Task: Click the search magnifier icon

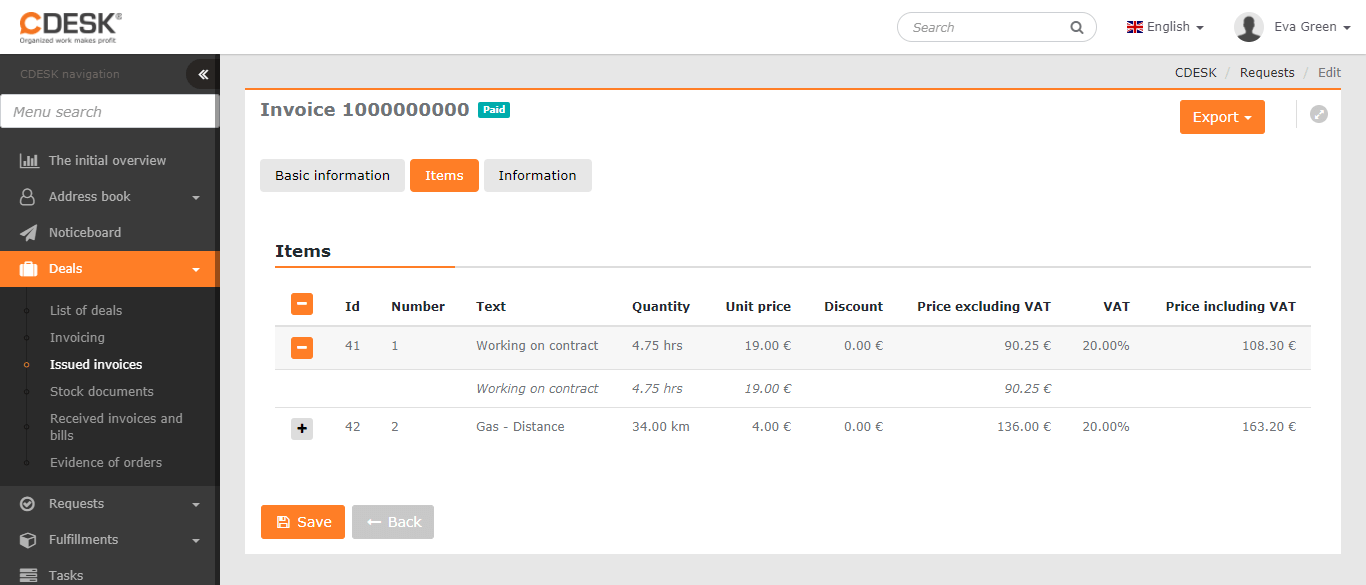Action: click(1077, 28)
